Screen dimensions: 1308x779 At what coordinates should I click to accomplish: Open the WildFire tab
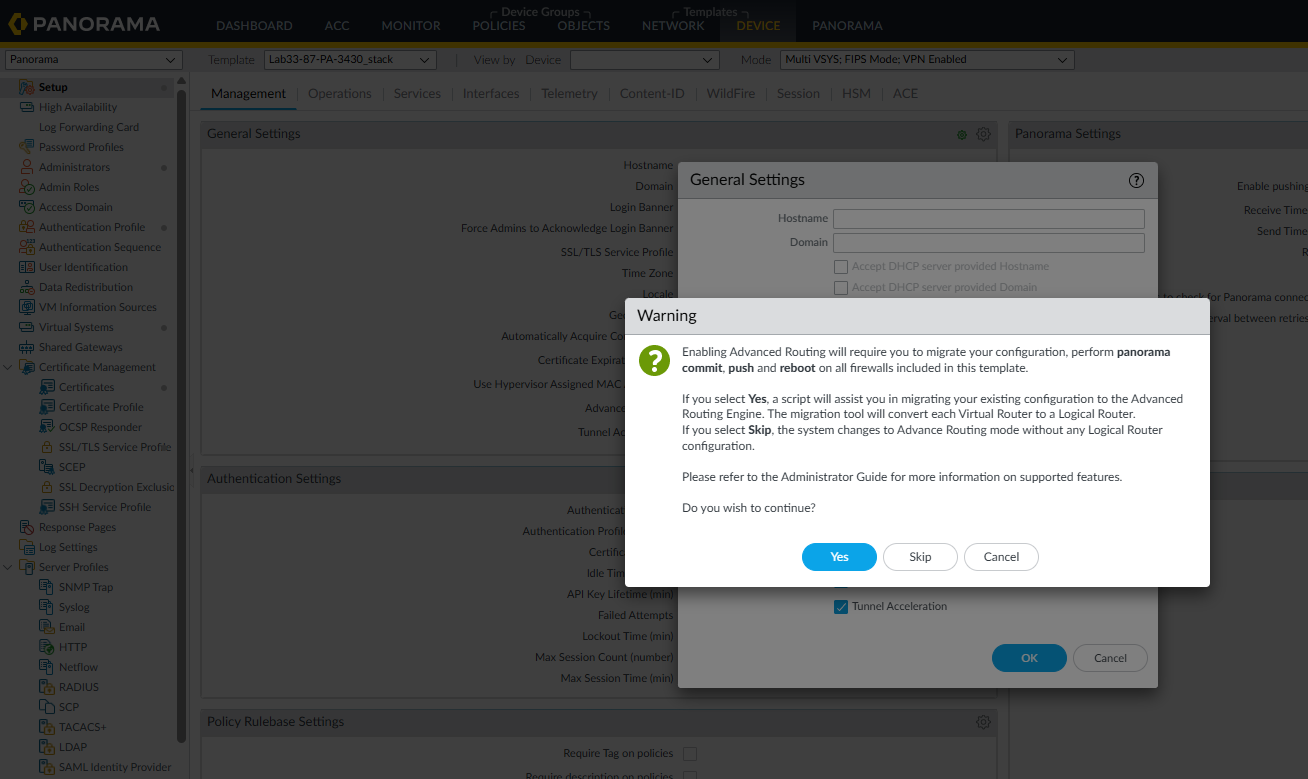pyautogui.click(x=730, y=93)
